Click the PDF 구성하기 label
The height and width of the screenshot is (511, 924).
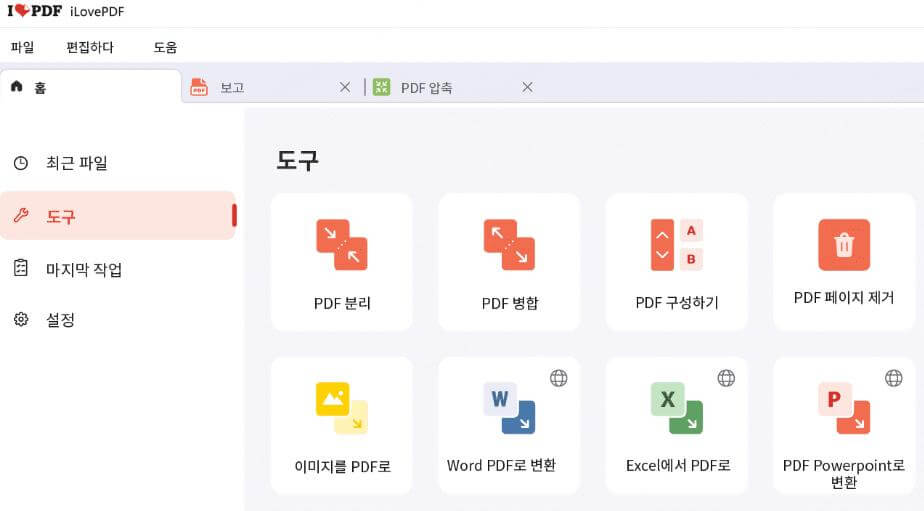tap(676, 303)
